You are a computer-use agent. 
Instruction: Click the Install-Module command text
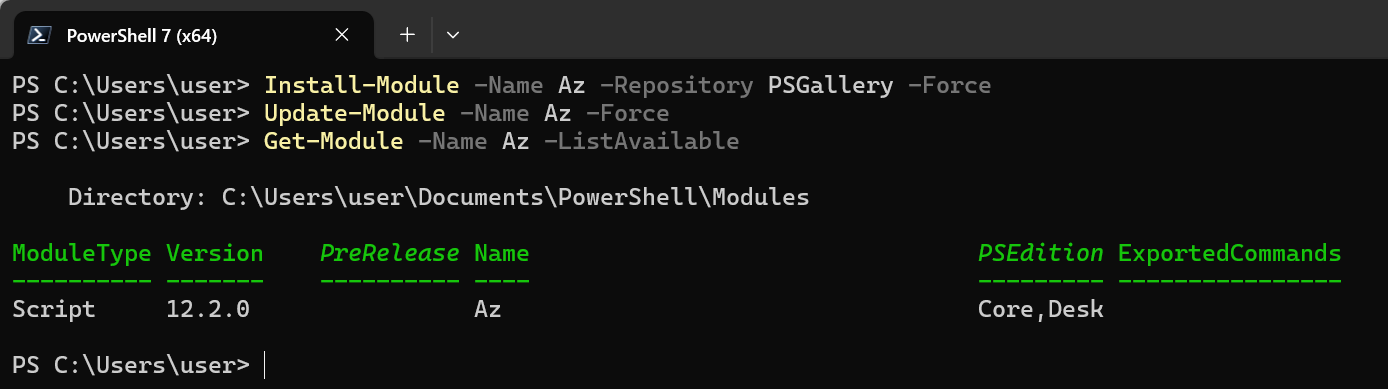tap(361, 85)
